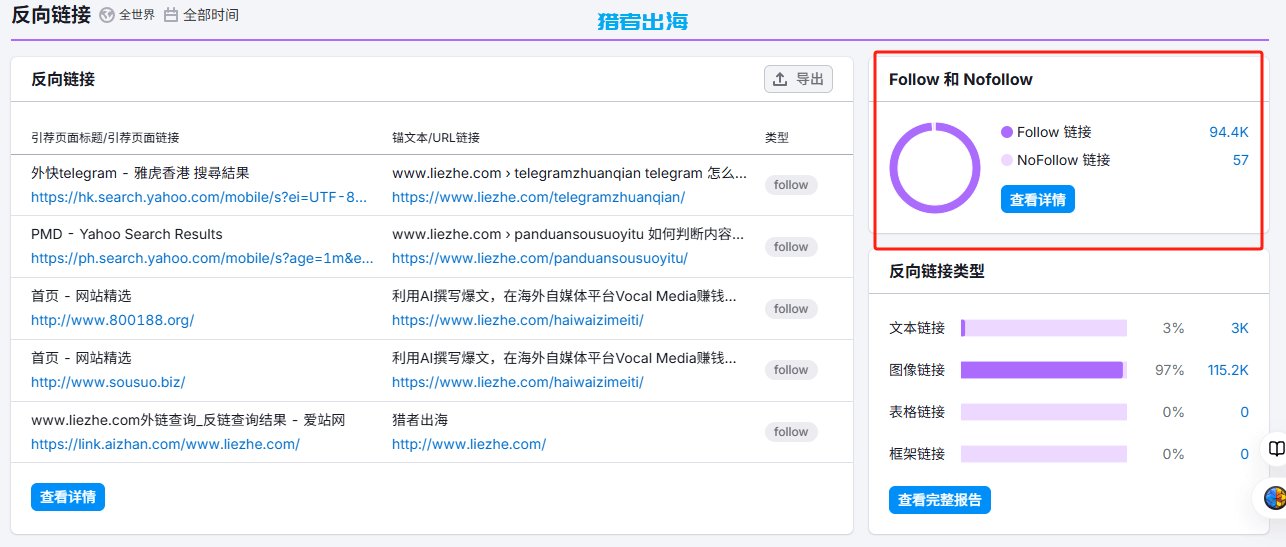Screen dimensions: 1286x547
Task: Click the export (导出) upload icon
Action: (781, 80)
